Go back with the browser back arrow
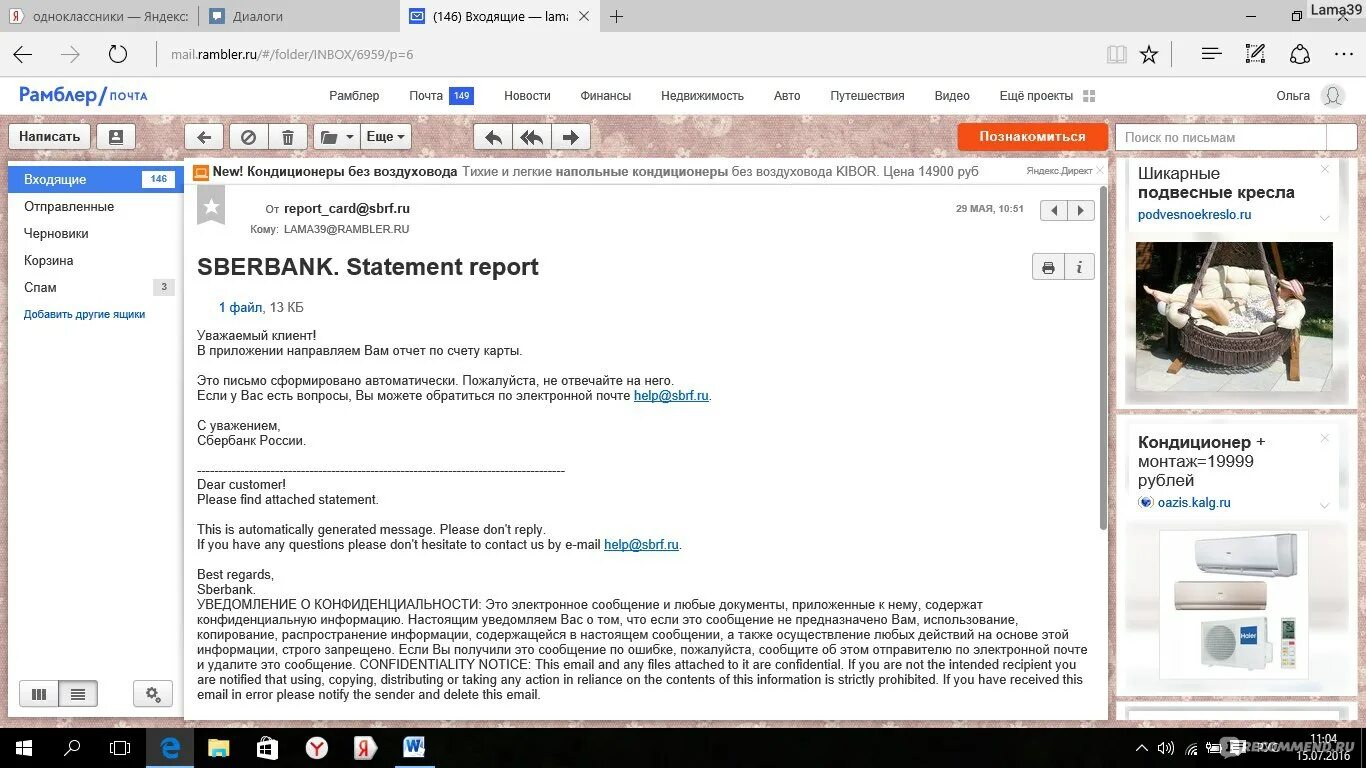 pyautogui.click(x=22, y=54)
